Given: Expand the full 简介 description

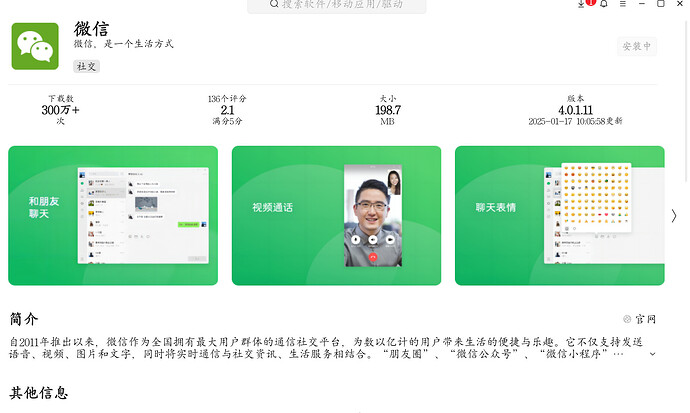Looking at the screenshot, I should (653, 353).
